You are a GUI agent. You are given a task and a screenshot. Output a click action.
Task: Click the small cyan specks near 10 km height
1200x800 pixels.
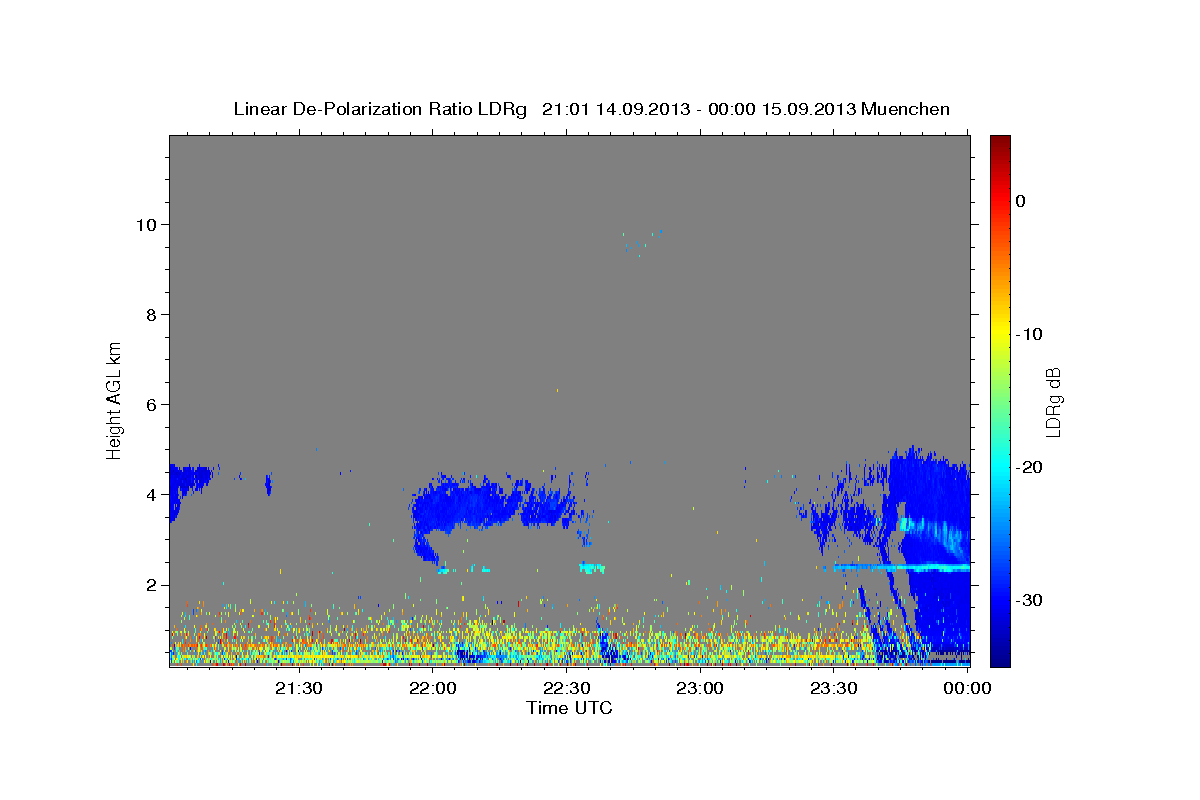click(642, 242)
